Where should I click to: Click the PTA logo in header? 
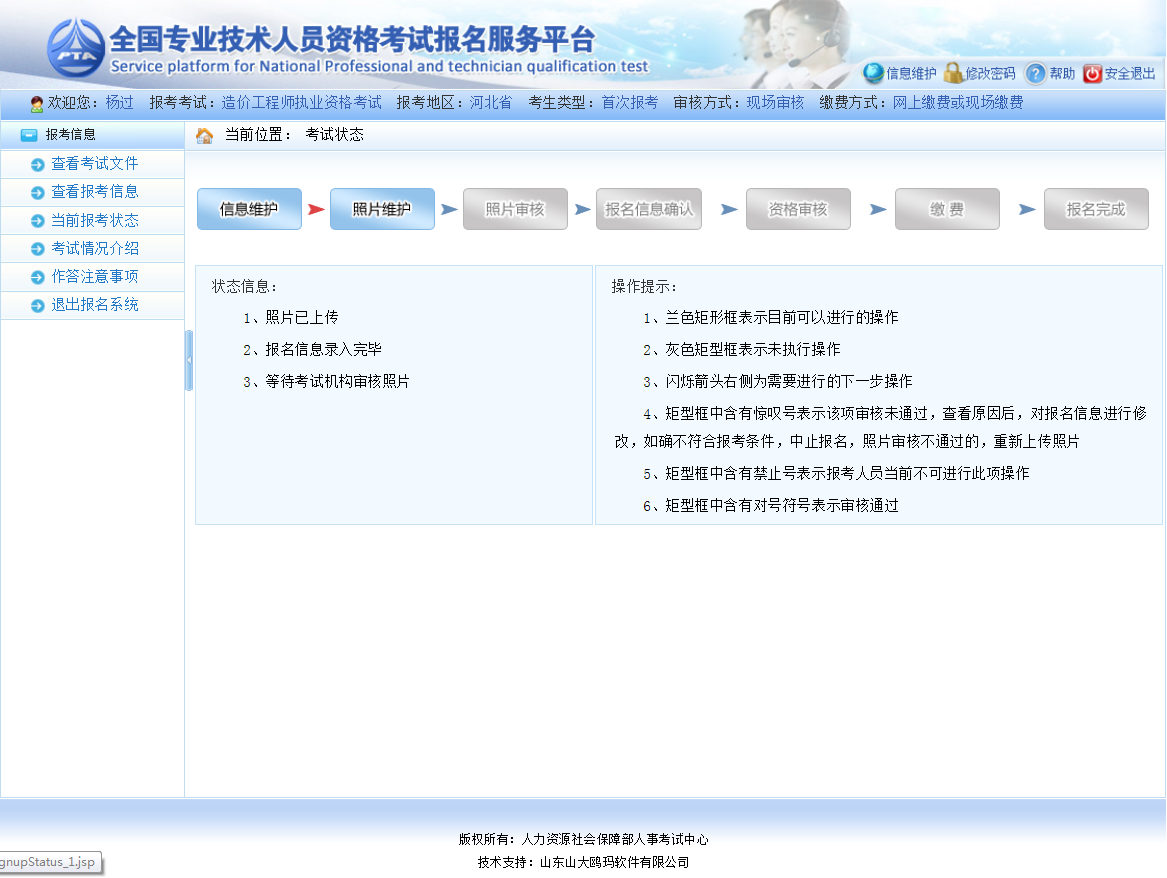[76, 48]
